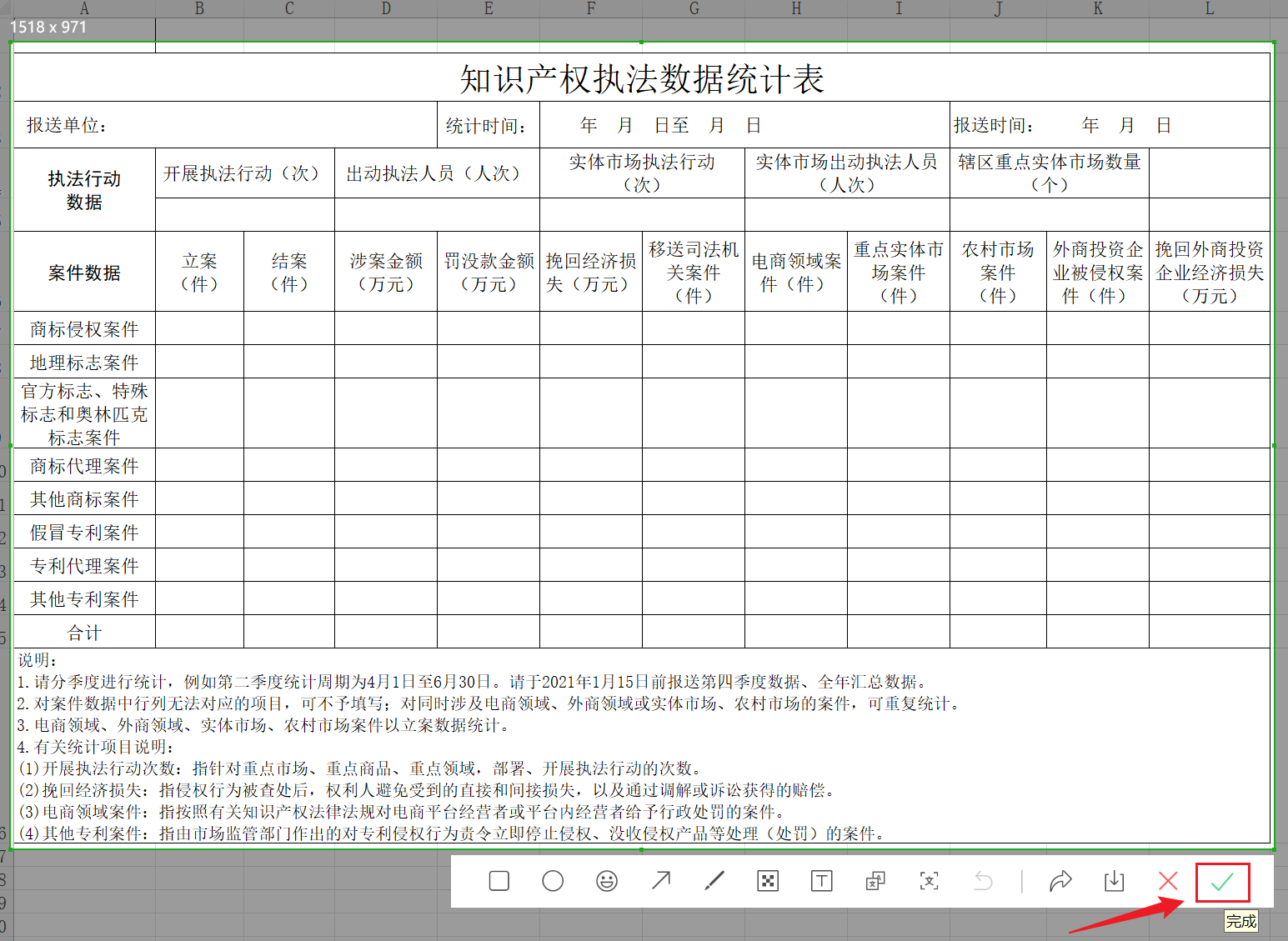
Task: Select the pen drawing tool
Action: (714, 881)
